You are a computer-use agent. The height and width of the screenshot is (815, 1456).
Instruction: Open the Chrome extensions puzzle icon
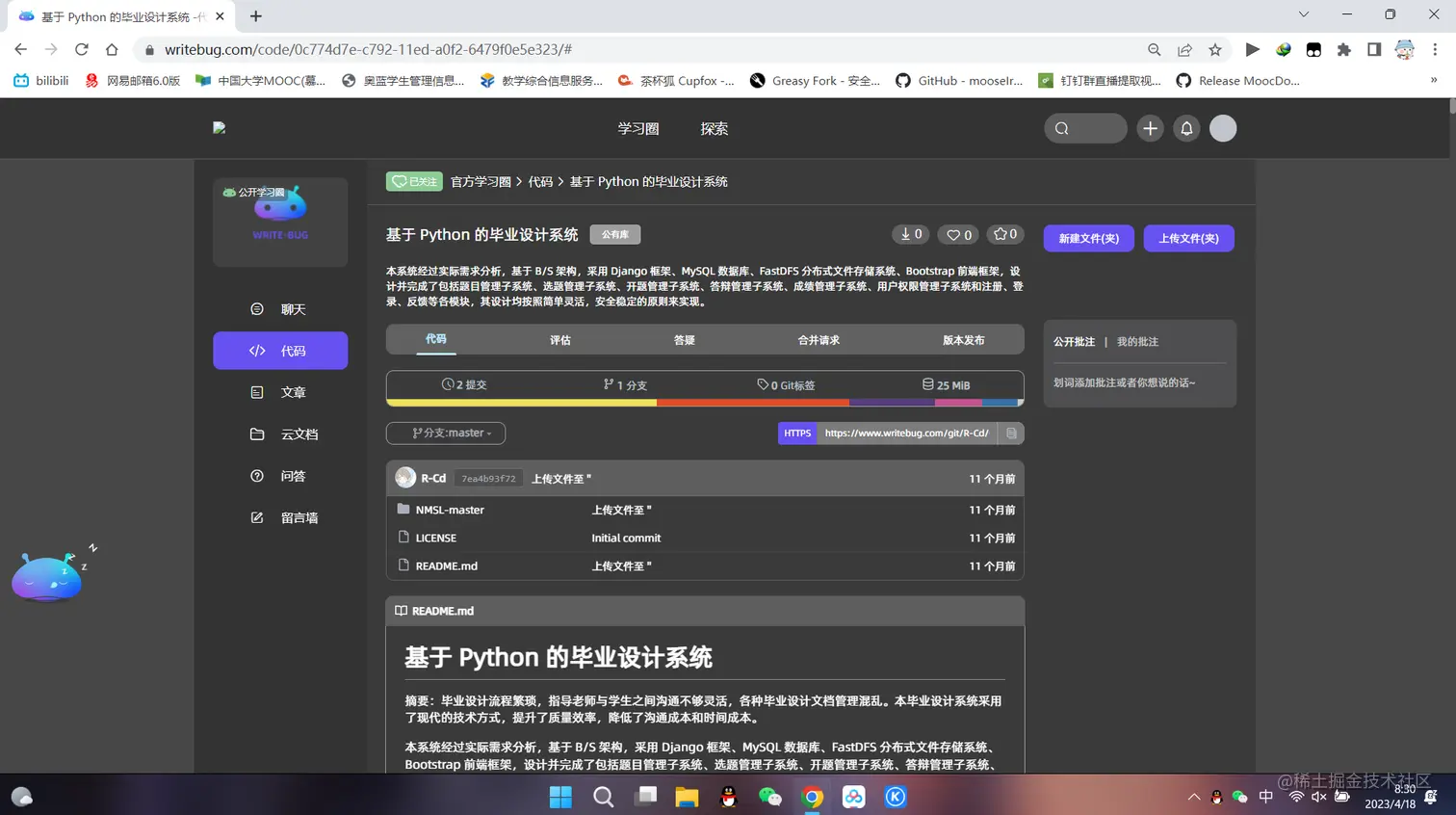tap(1344, 49)
